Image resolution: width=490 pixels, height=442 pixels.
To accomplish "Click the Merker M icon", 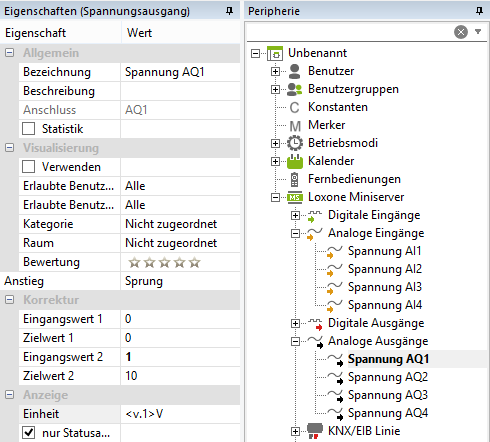I will [x=295, y=126].
